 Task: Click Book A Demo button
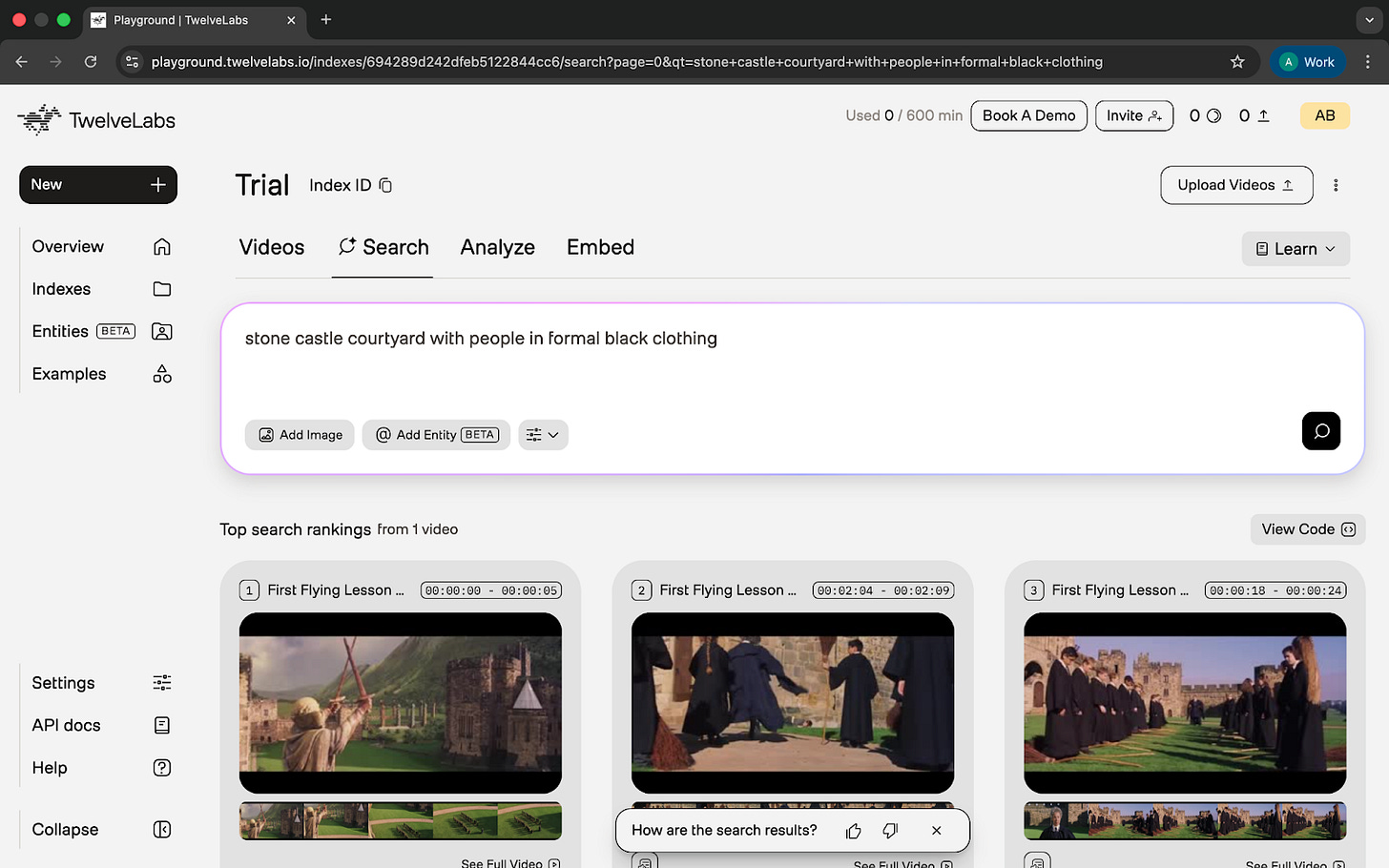tap(1028, 115)
